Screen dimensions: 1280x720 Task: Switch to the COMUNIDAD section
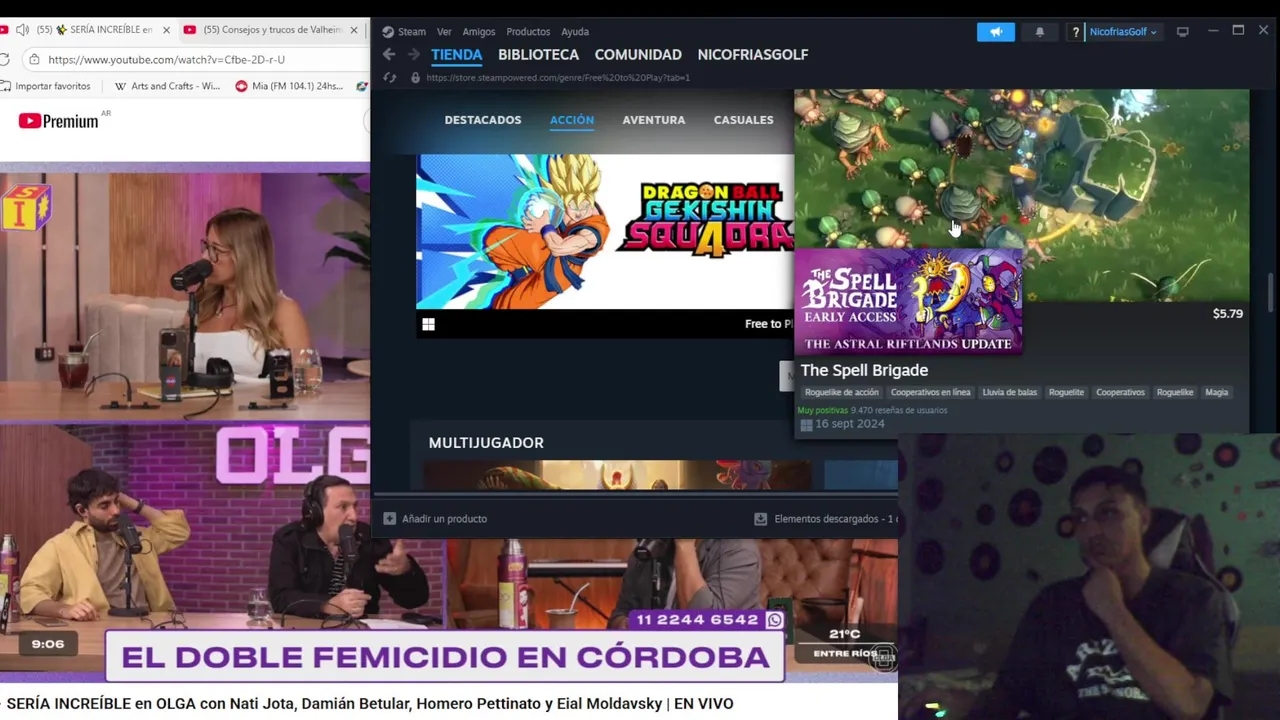pyautogui.click(x=638, y=55)
